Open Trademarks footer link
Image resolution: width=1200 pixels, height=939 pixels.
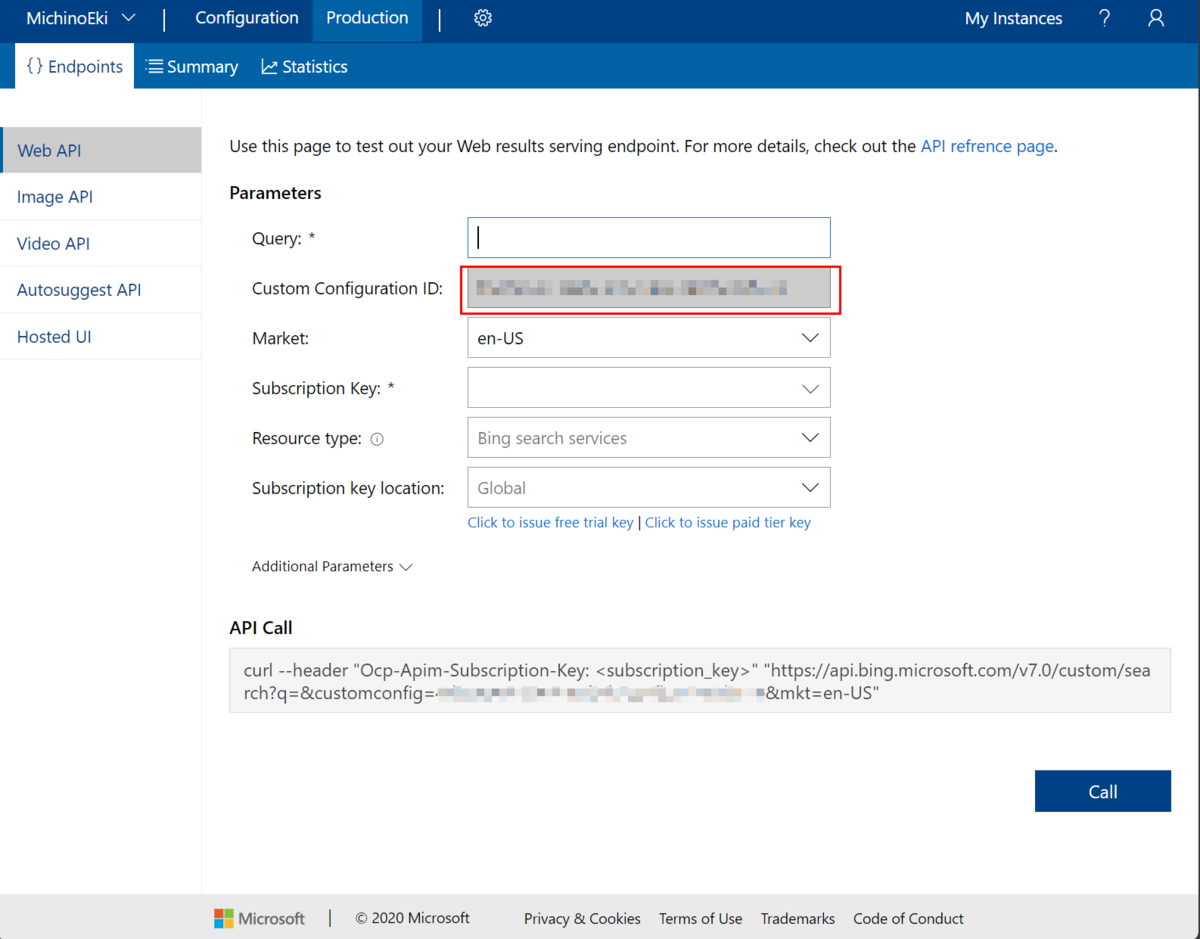tap(798, 918)
